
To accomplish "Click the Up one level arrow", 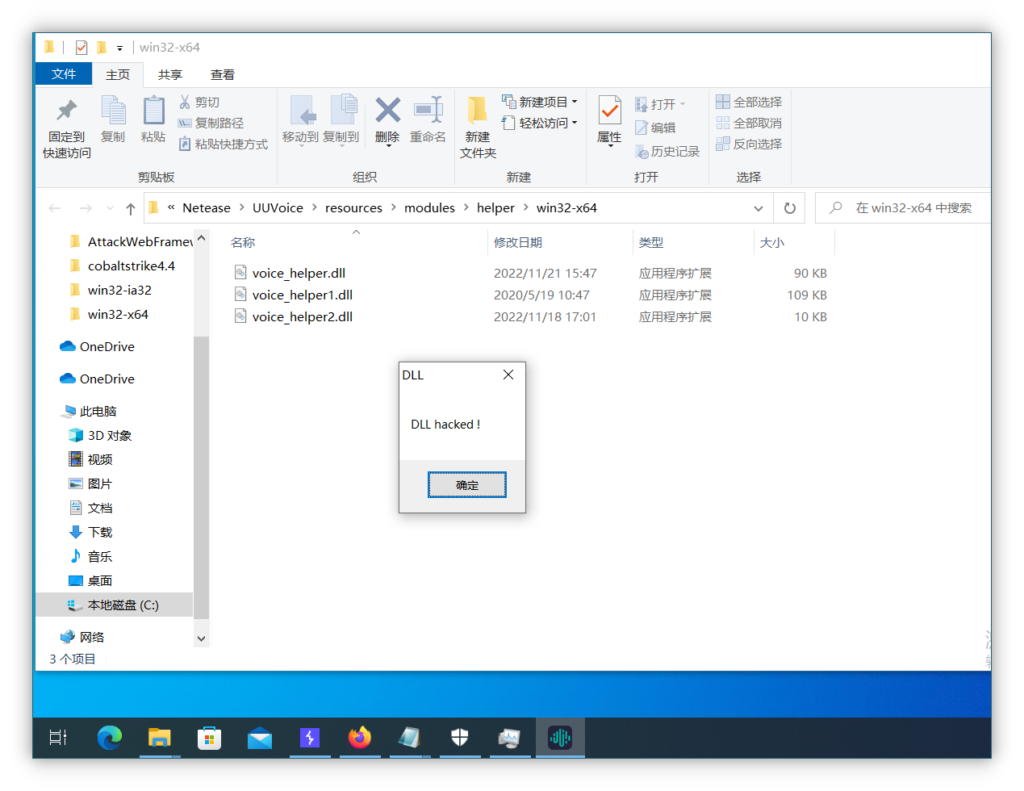I will (x=131, y=208).
